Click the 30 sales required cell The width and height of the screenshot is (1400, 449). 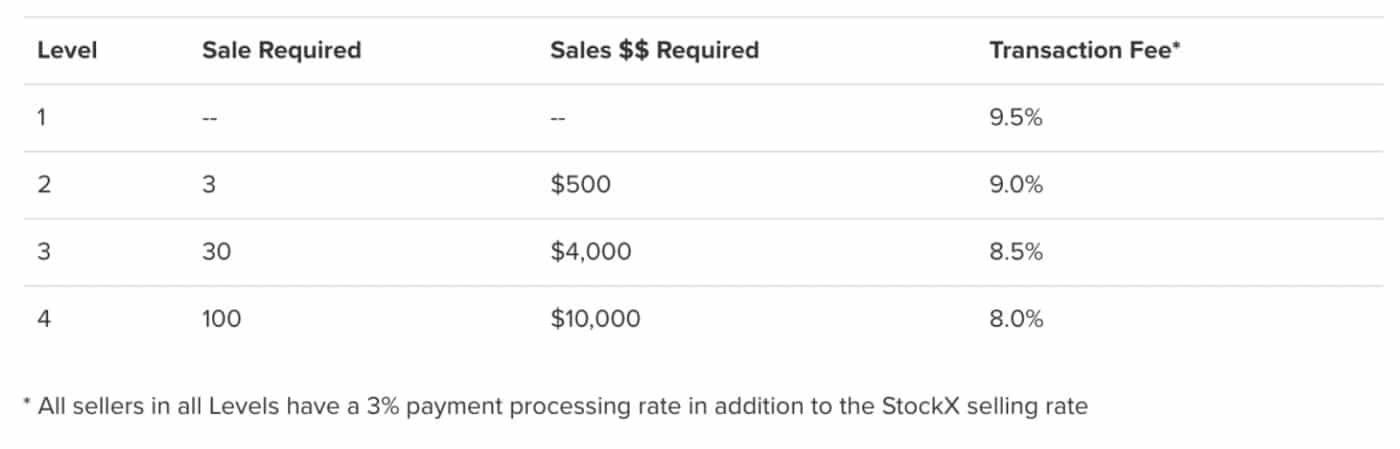tap(216, 252)
